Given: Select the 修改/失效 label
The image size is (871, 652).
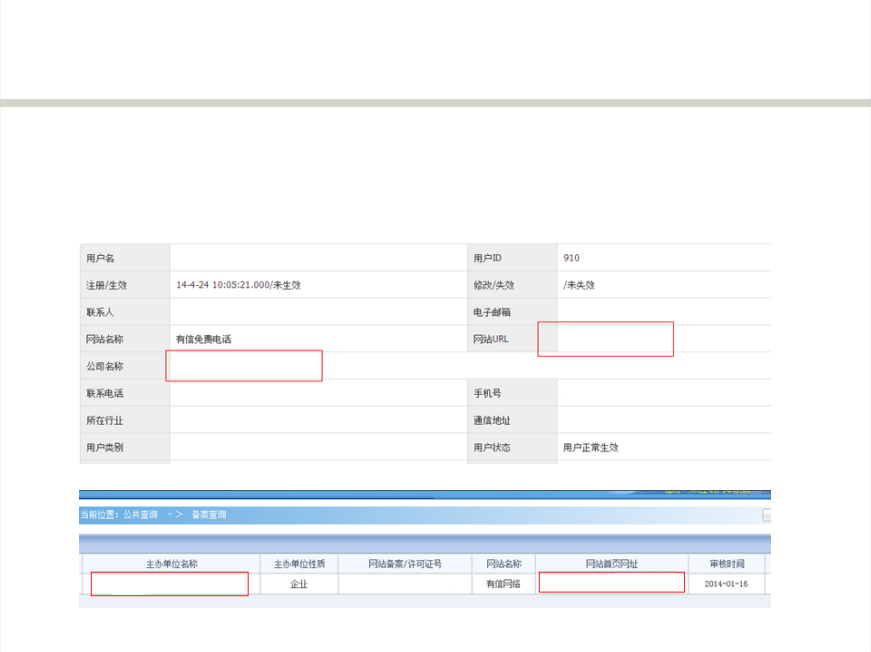Looking at the screenshot, I should pyautogui.click(x=494, y=285).
